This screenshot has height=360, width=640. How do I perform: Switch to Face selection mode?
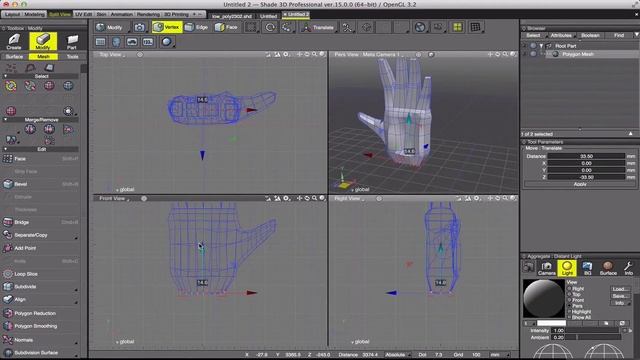coord(227,27)
